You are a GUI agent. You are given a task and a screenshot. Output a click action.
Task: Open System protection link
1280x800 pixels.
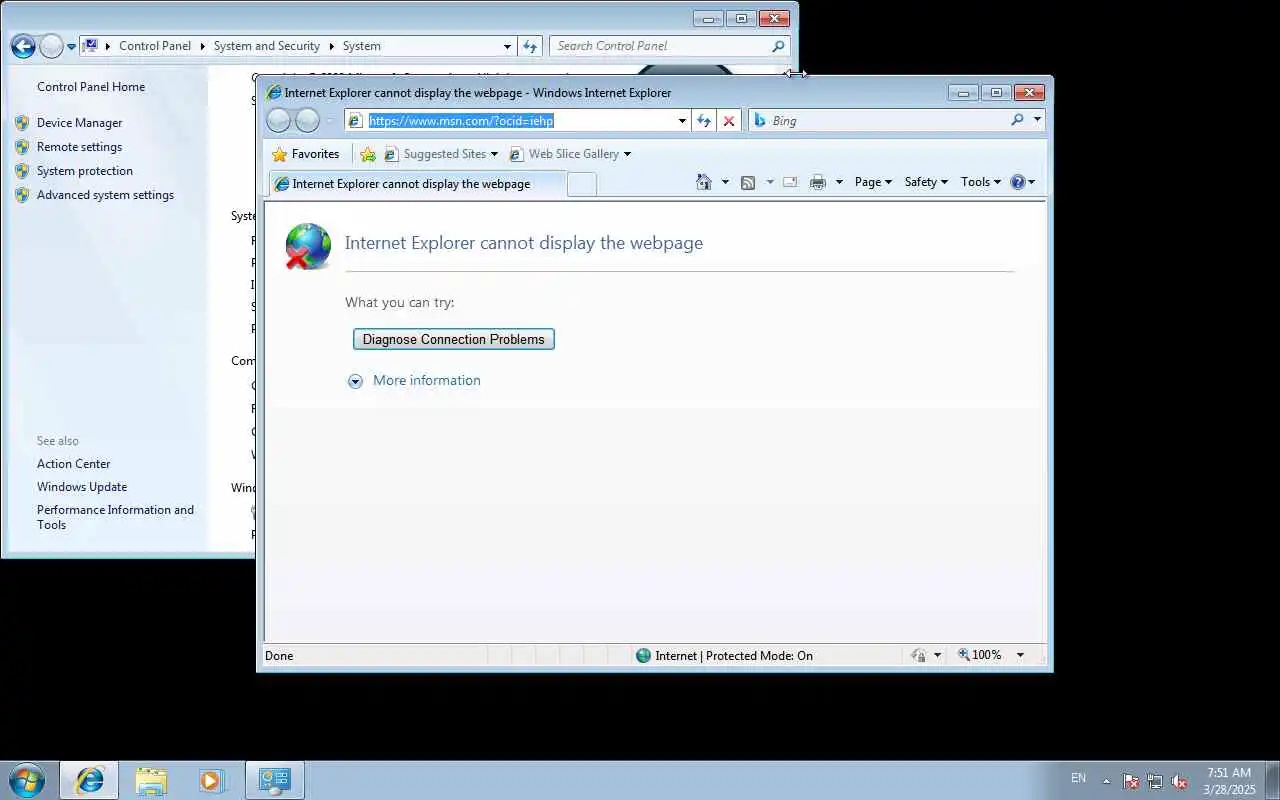(x=85, y=171)
